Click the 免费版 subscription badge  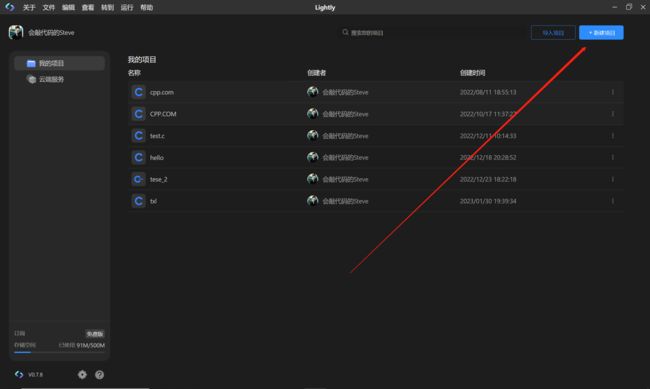tap(95, 334)
